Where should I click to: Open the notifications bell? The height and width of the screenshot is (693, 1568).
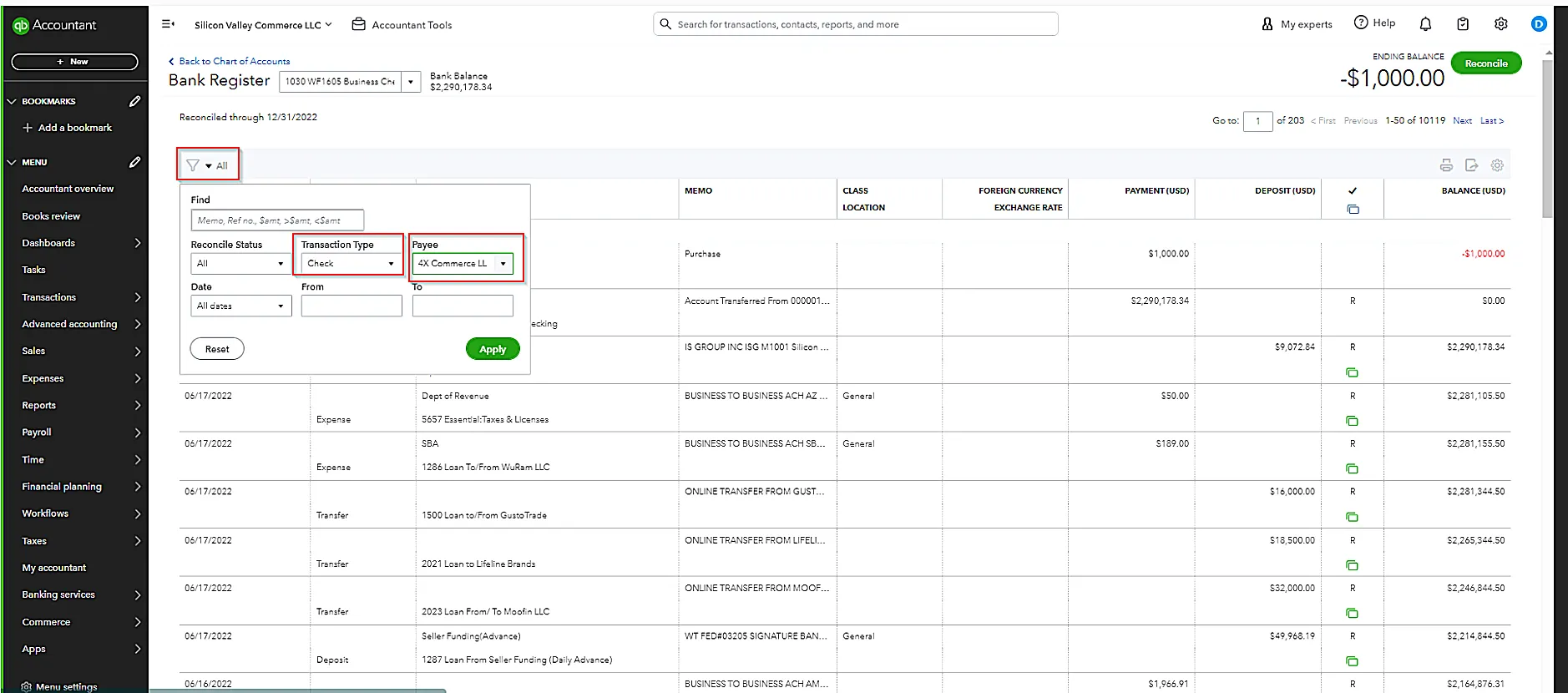click(1425, 24)
